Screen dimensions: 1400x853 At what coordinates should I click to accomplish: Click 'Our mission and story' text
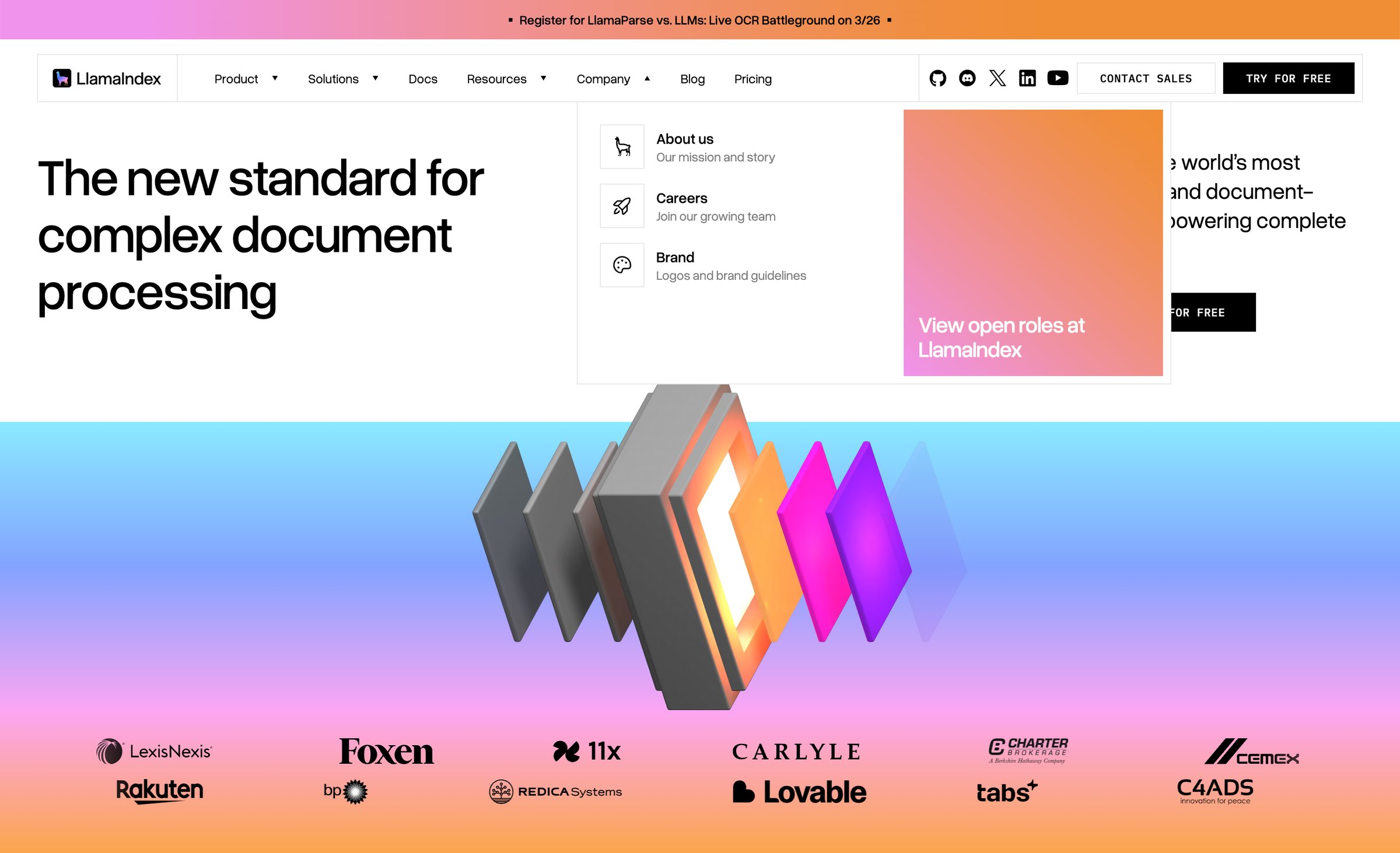click(x=715, y=157)
